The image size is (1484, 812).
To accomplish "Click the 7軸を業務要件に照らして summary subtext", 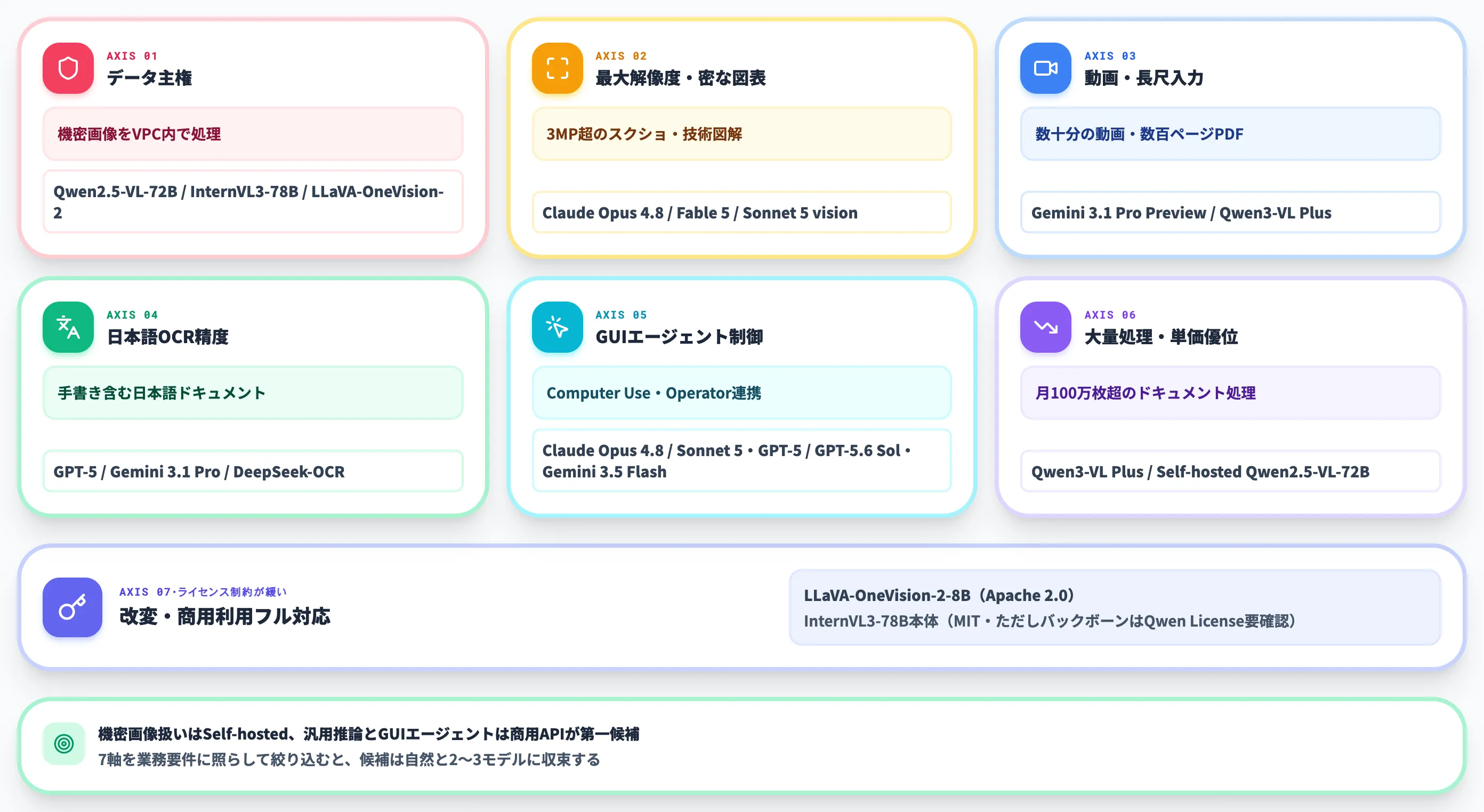I will (x=349, y=760).
